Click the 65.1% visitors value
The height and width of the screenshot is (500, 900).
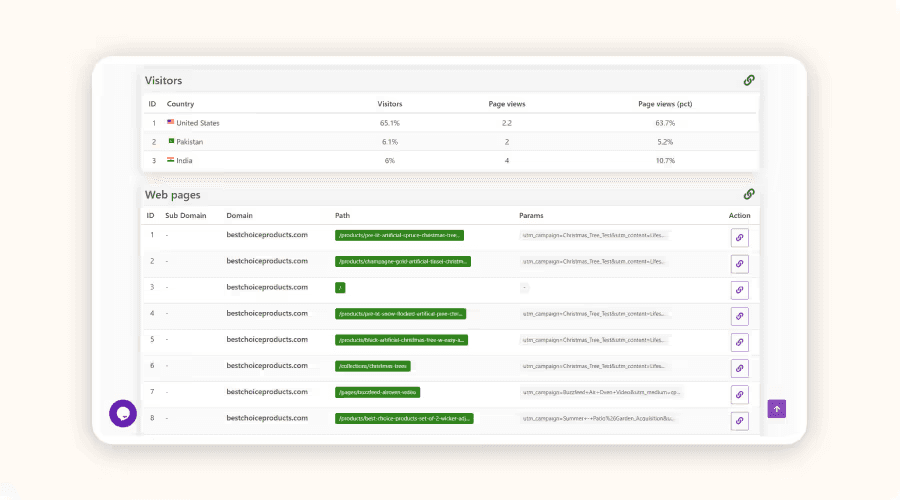pyautogui.click(x=390, y=123)
